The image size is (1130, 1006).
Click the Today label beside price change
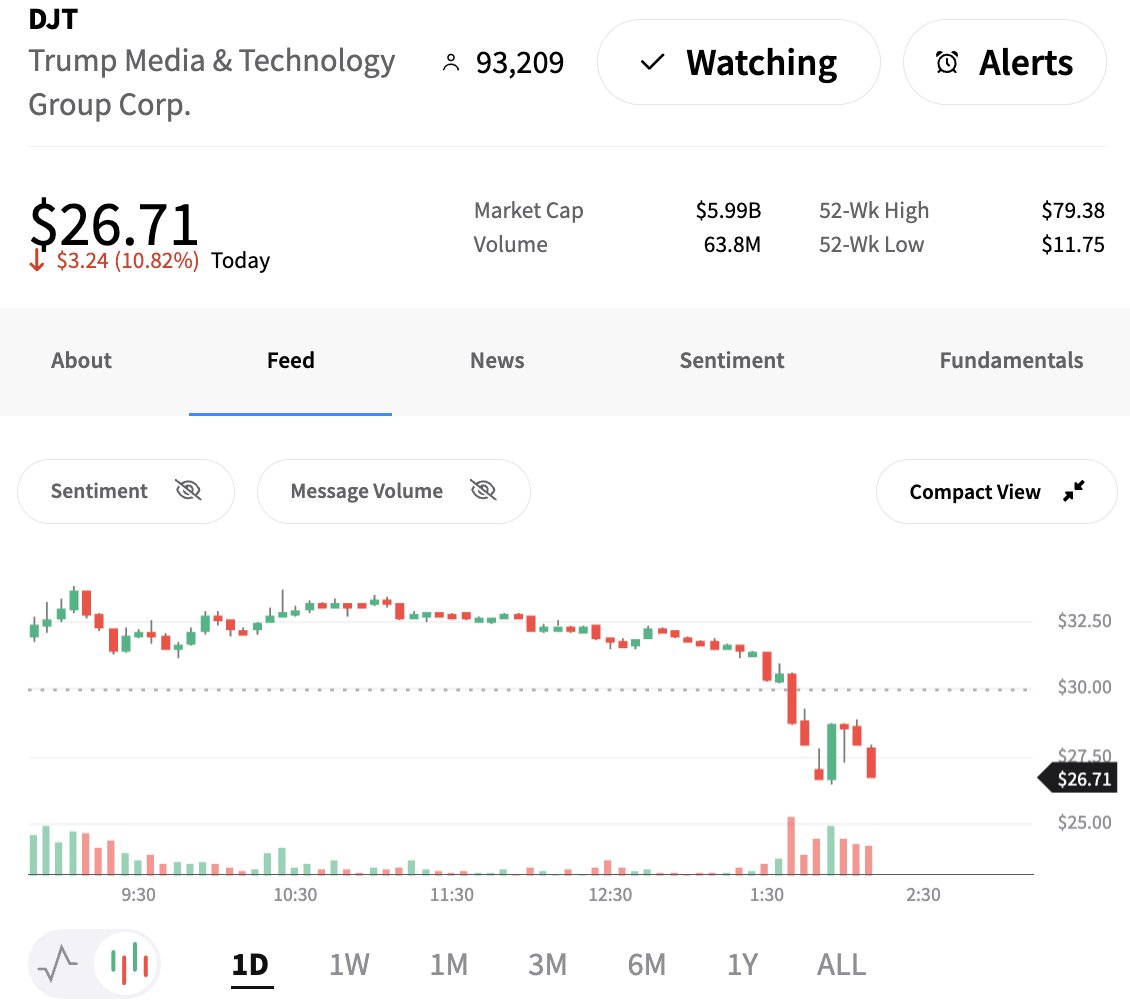pyautogui.click(x=240, y=260)
